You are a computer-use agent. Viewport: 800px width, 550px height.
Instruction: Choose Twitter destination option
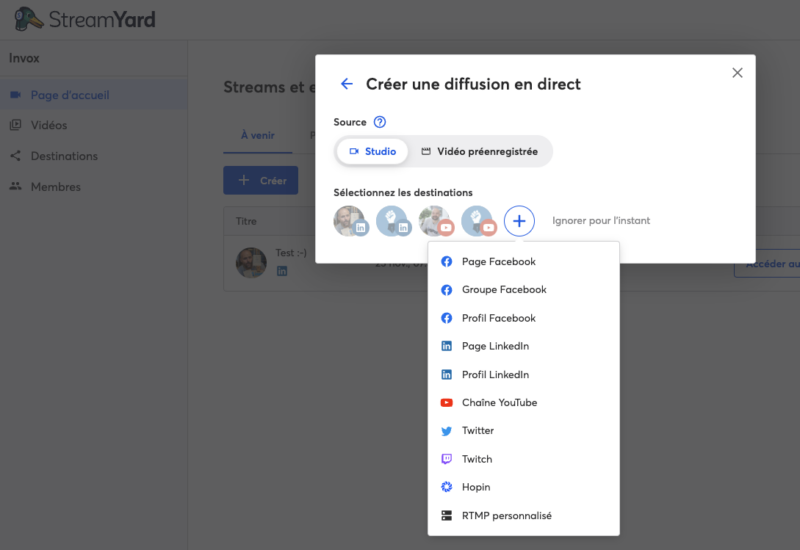pos(523,431)
